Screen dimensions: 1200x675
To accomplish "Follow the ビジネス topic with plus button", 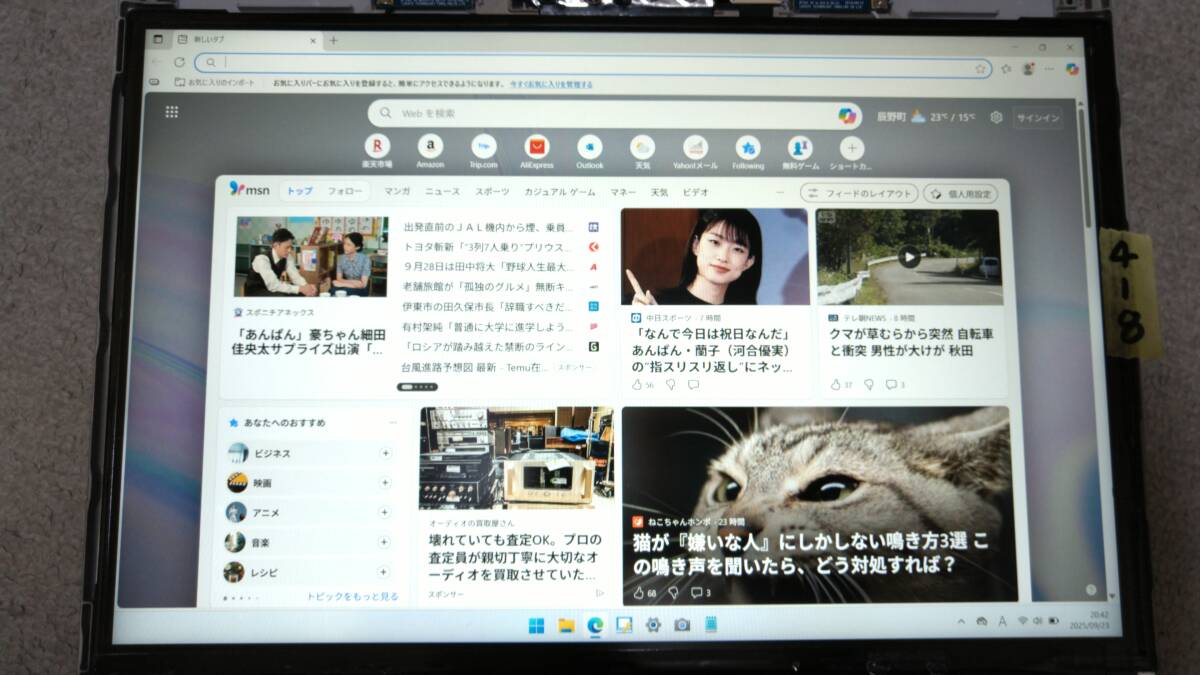I will (385, 453).
